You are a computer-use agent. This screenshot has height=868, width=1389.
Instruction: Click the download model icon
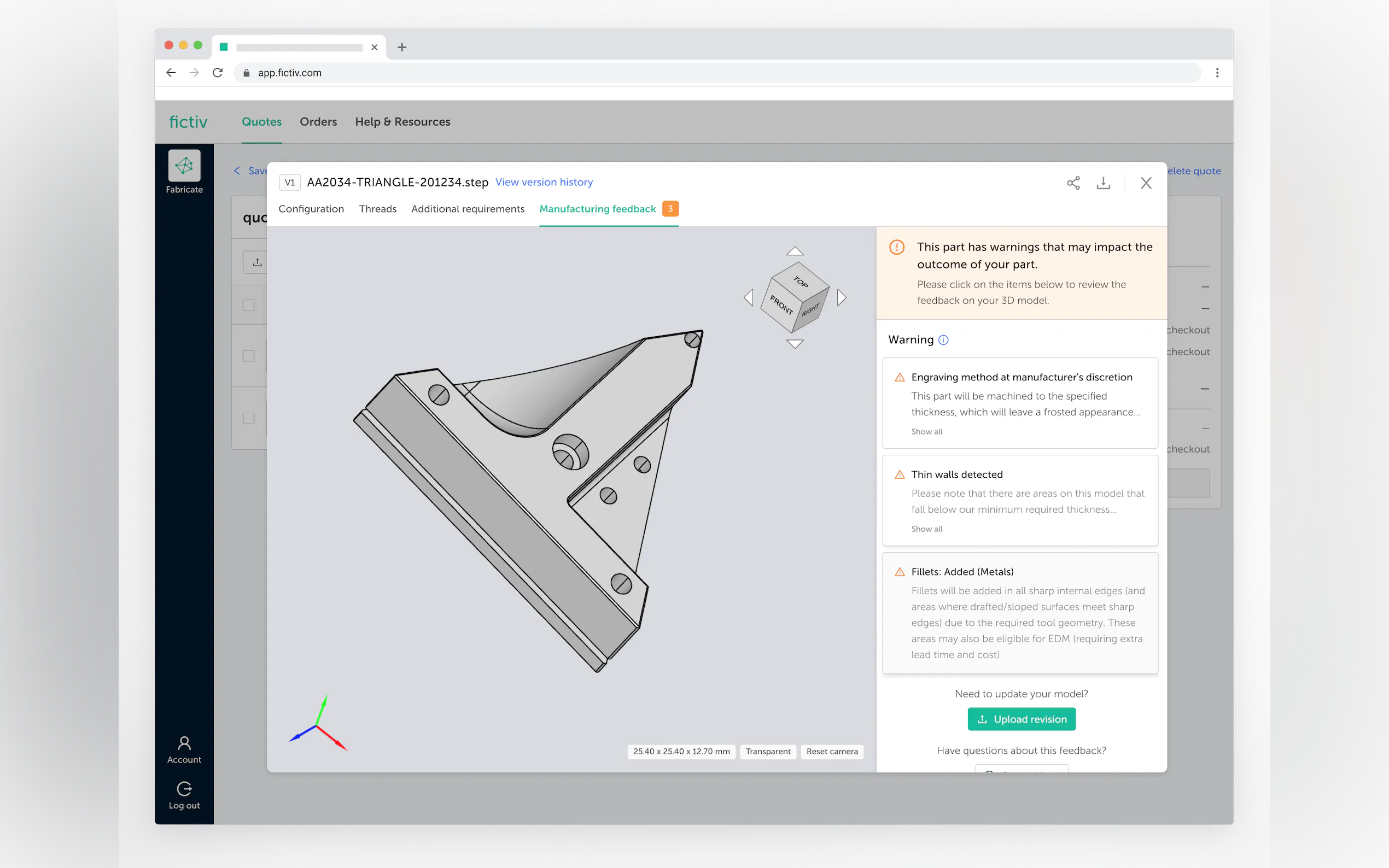[x=1103, y=183]
